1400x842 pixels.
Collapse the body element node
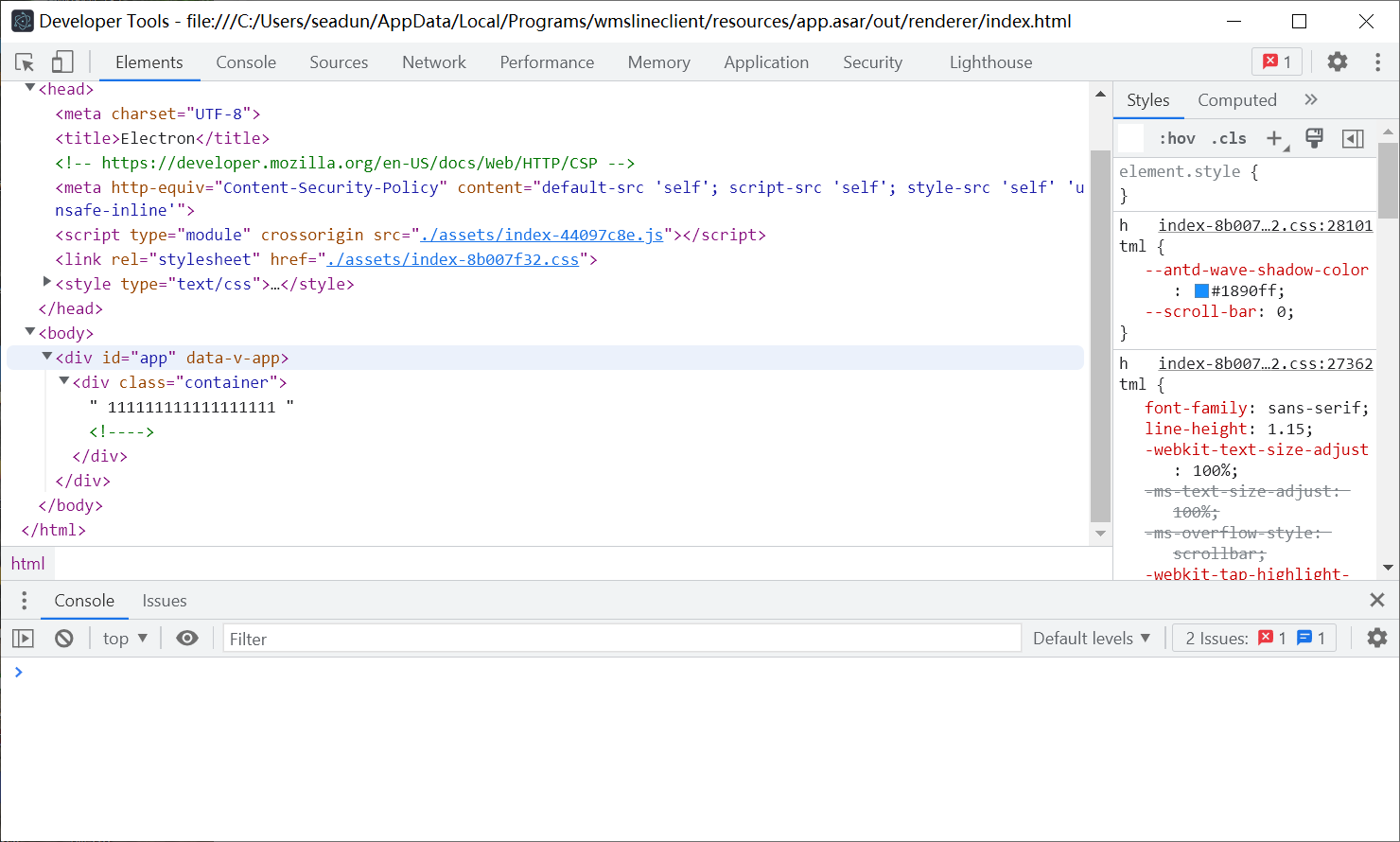pyautogui.click(x=30, y=332)
